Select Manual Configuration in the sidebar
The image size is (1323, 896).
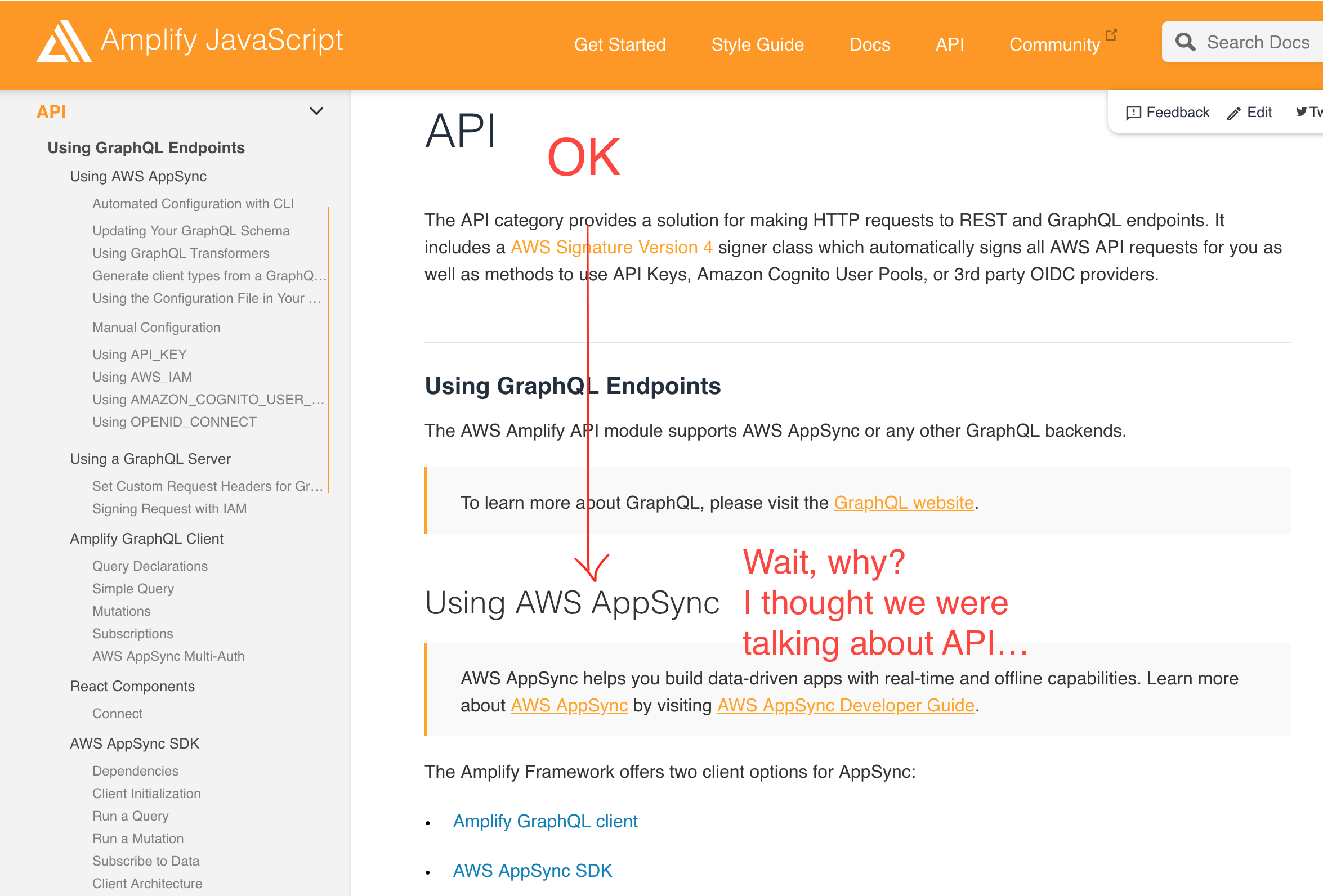[x=156, y=328]
